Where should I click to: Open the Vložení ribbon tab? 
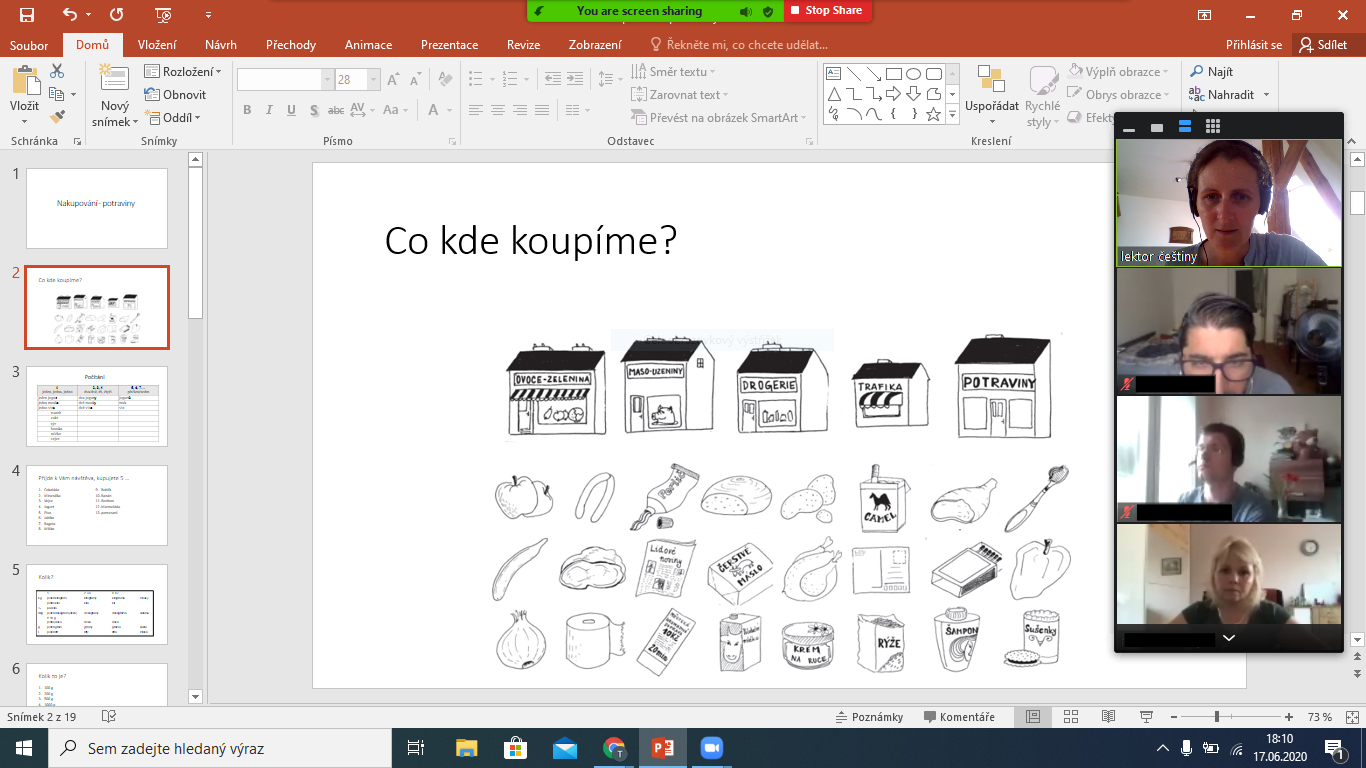[157, 45]
